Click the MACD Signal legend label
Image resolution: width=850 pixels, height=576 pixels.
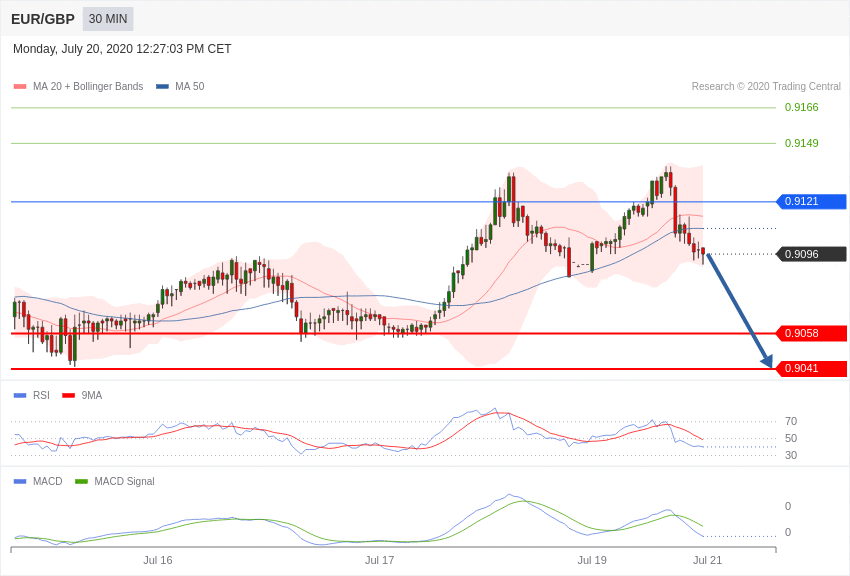[x=124, y=482]
